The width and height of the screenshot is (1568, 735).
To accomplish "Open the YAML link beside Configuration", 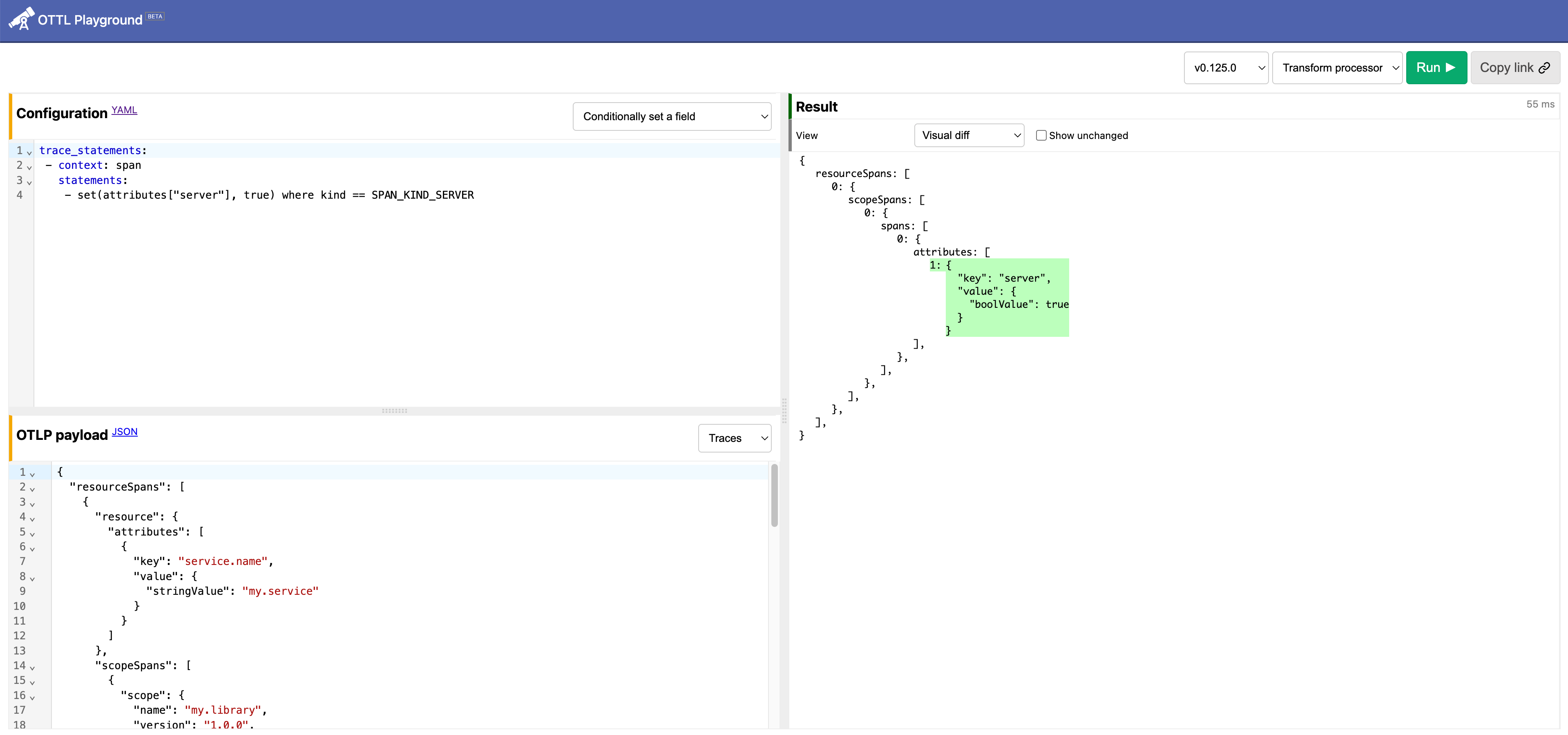I will [124, 110].
